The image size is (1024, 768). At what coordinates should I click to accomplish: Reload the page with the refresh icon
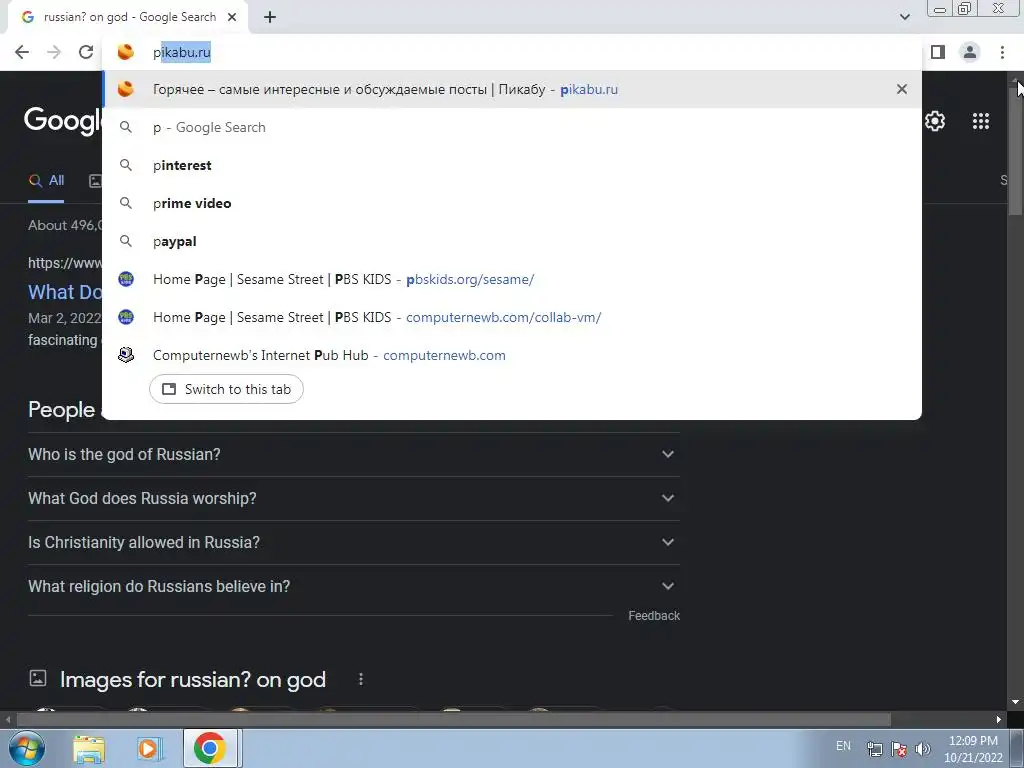[86, 52]
